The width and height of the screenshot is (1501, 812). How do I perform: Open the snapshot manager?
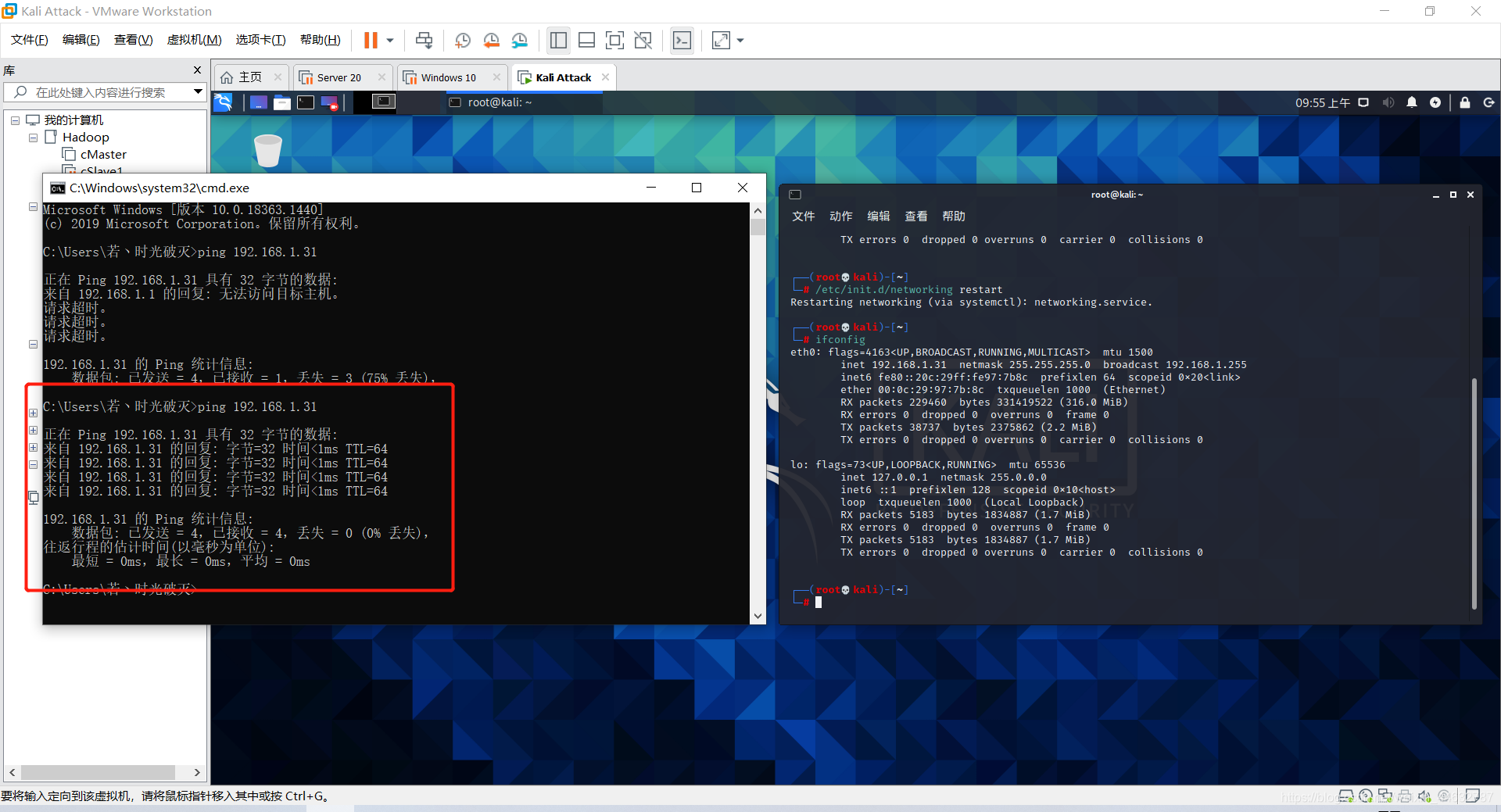coord(520,40)
